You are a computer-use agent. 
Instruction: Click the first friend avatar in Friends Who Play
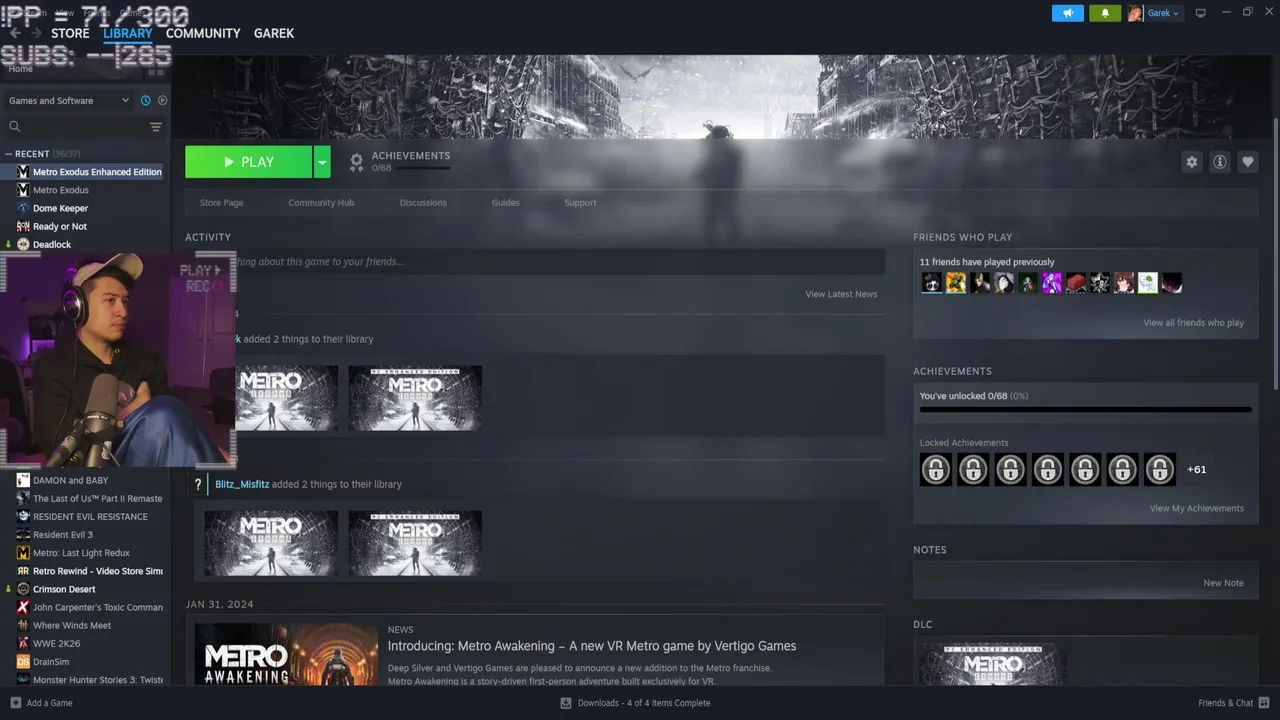[932, 283]
